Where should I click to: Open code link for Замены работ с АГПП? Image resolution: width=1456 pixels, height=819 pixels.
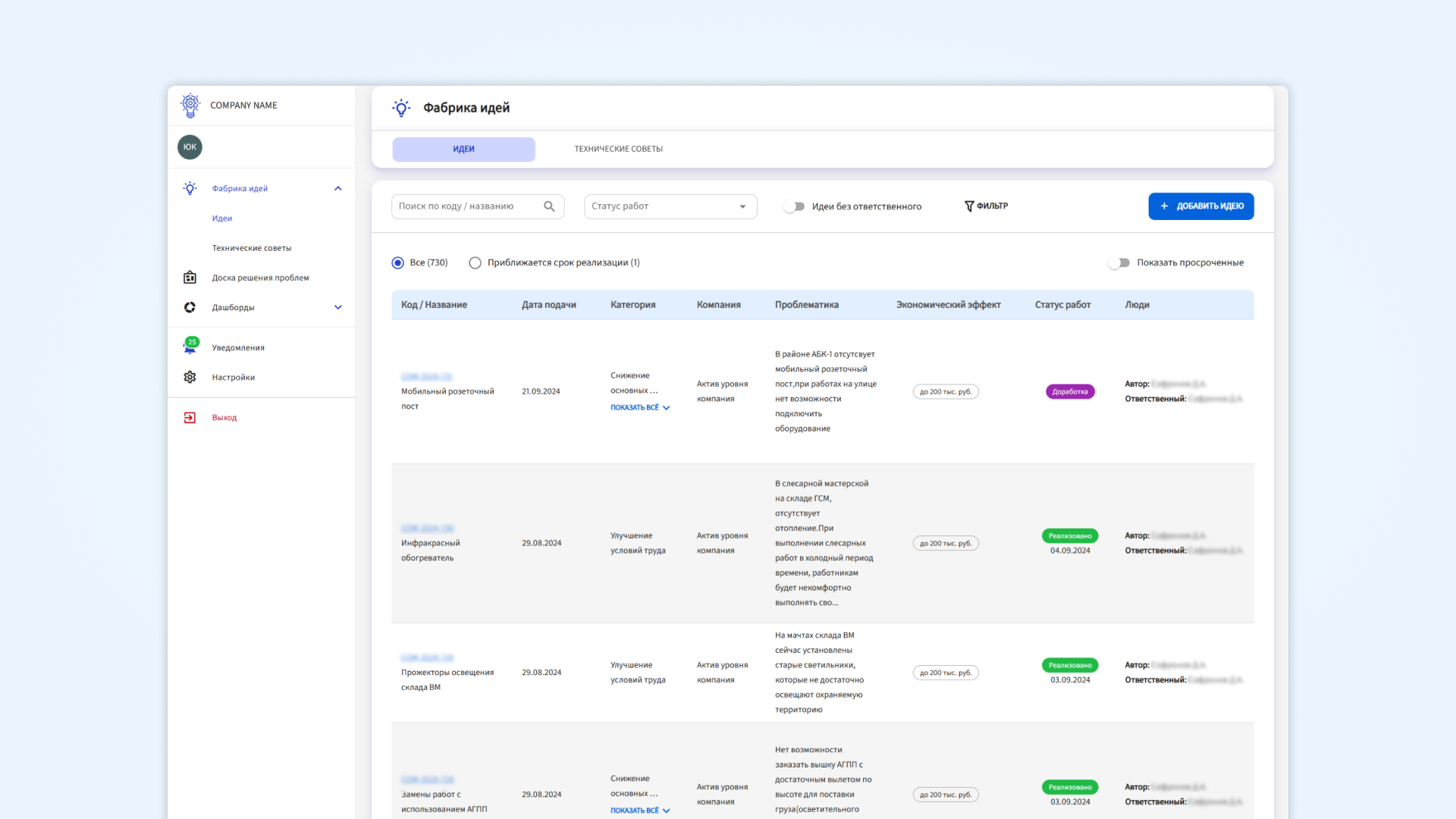(427, 780)
